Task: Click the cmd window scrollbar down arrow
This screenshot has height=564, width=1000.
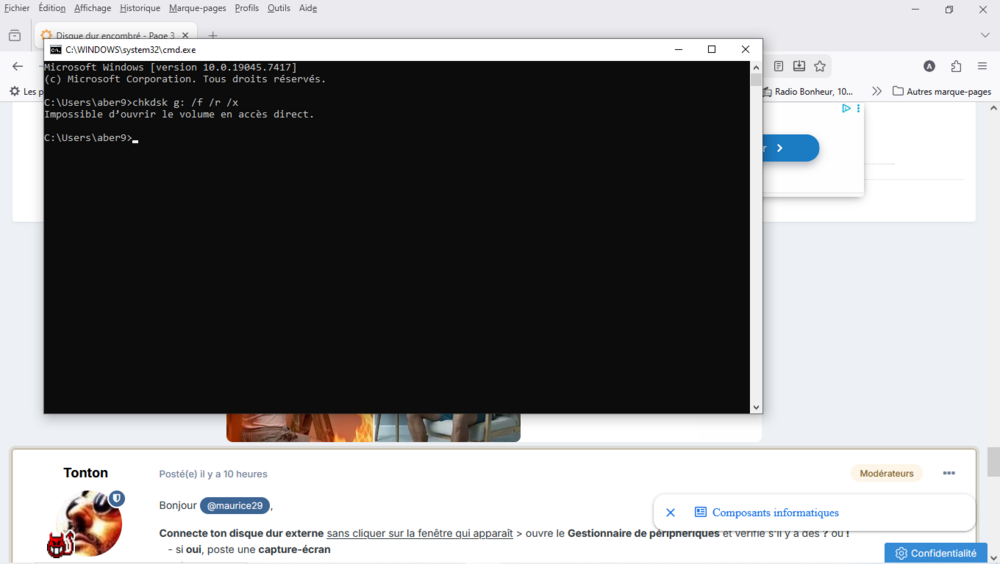Action: point(756,407)
